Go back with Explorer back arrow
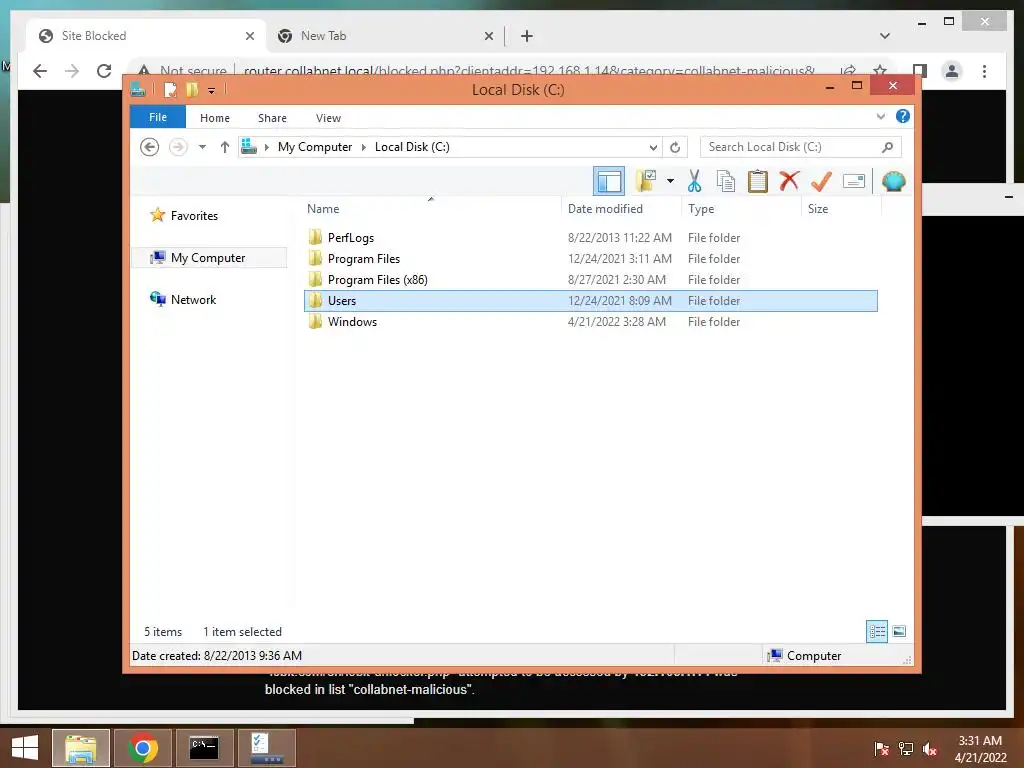 150,147
